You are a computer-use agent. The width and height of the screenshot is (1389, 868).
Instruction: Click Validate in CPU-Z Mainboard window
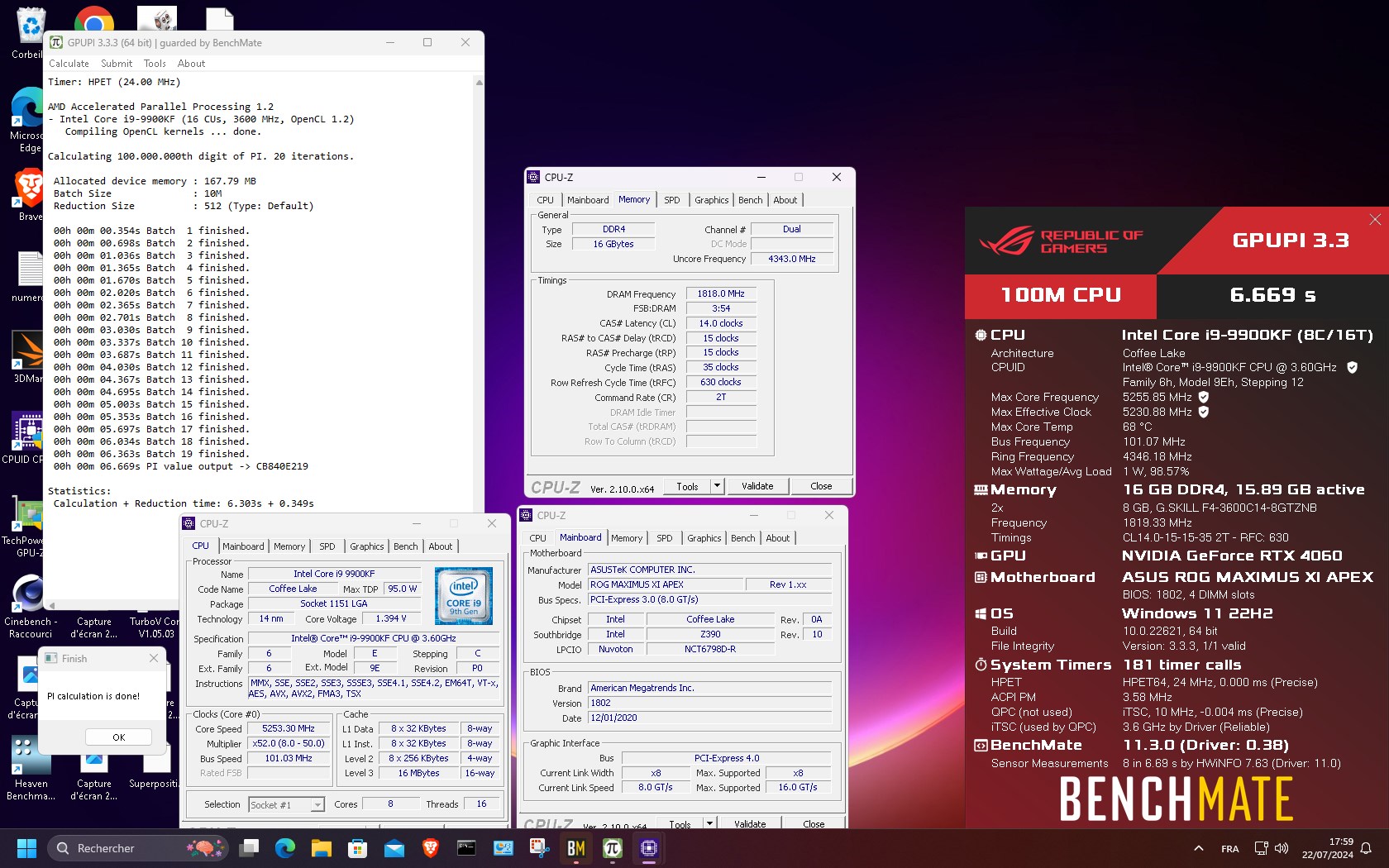750,823
